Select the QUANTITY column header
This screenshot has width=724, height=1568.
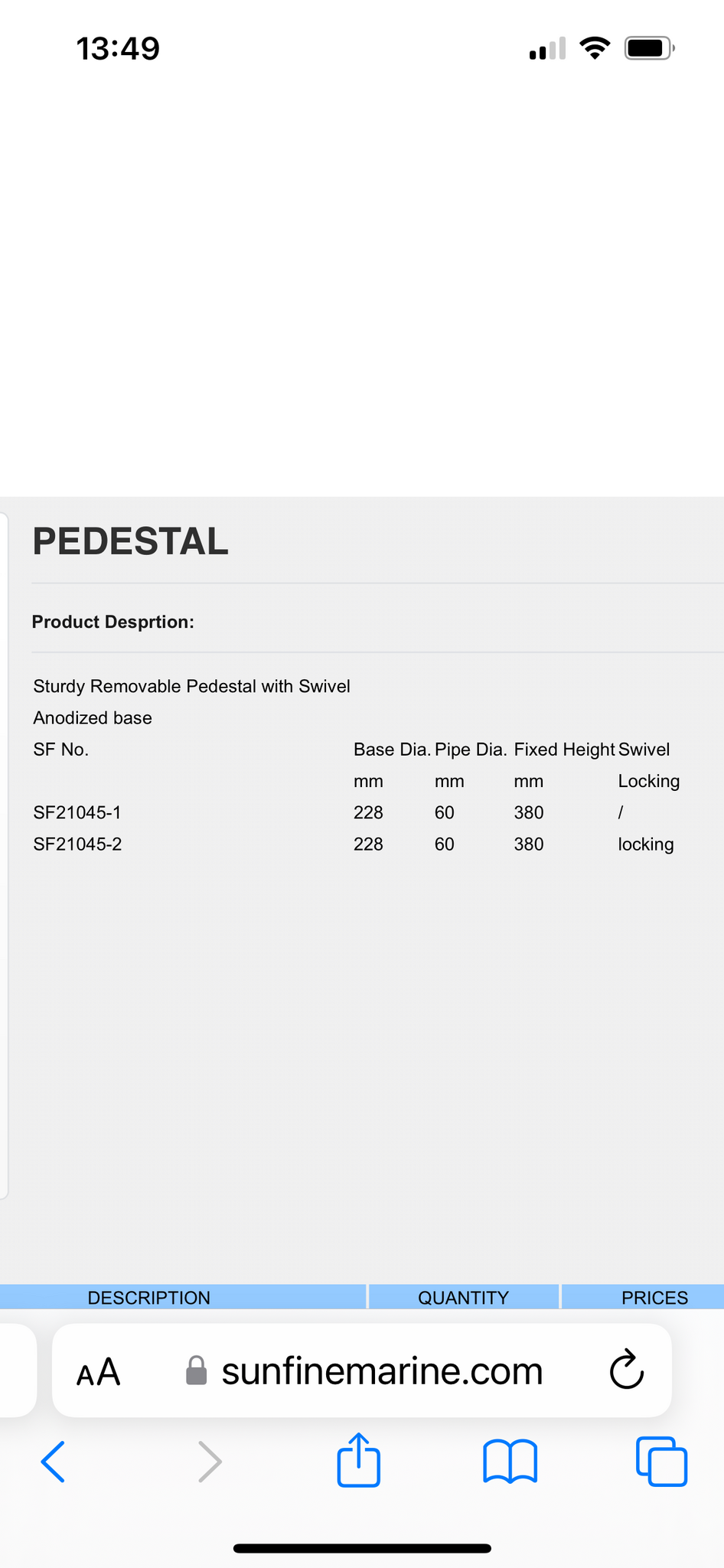click(463, 1297)
